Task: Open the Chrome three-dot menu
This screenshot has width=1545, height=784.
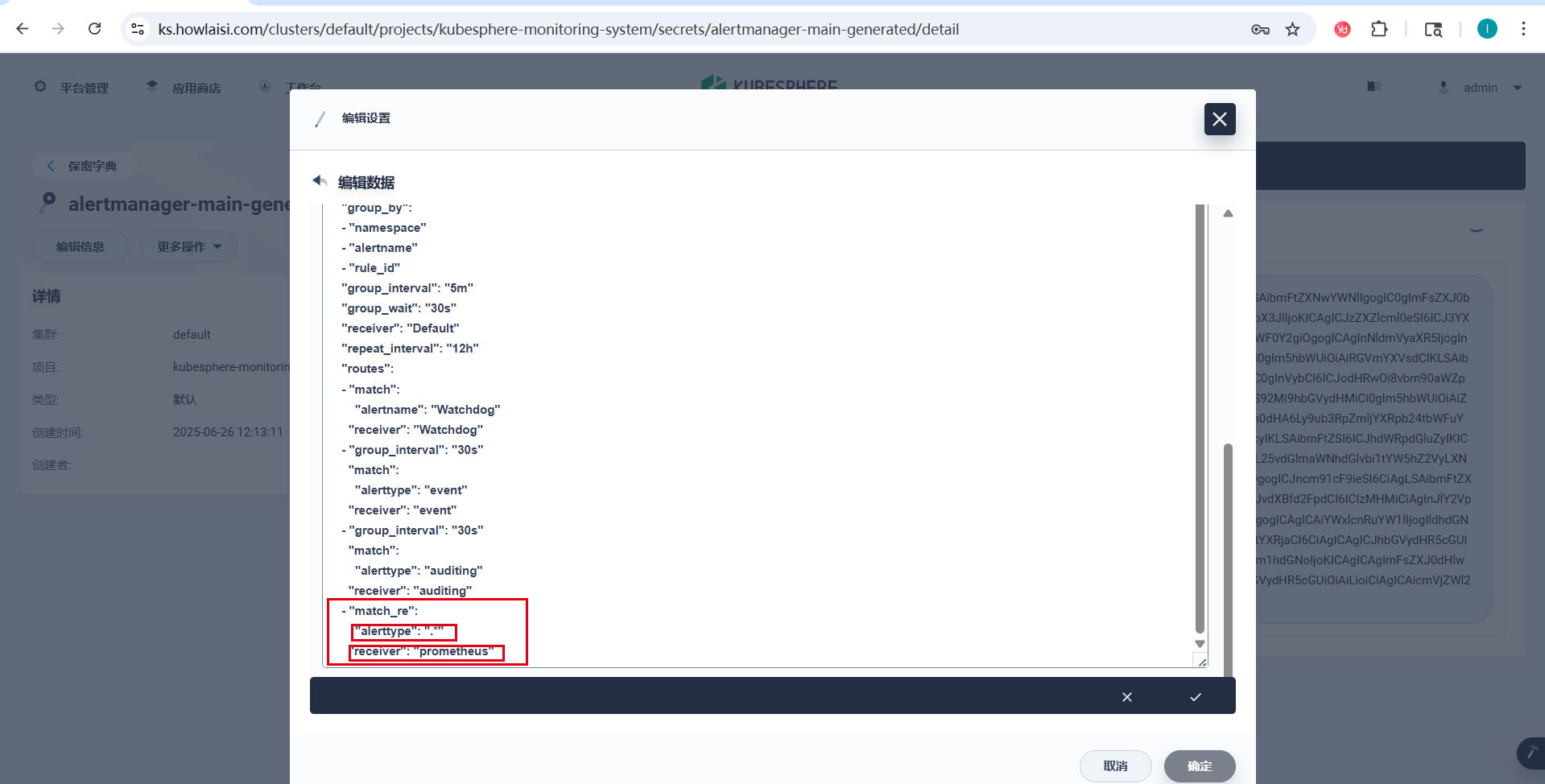Action: [1523, 29]
